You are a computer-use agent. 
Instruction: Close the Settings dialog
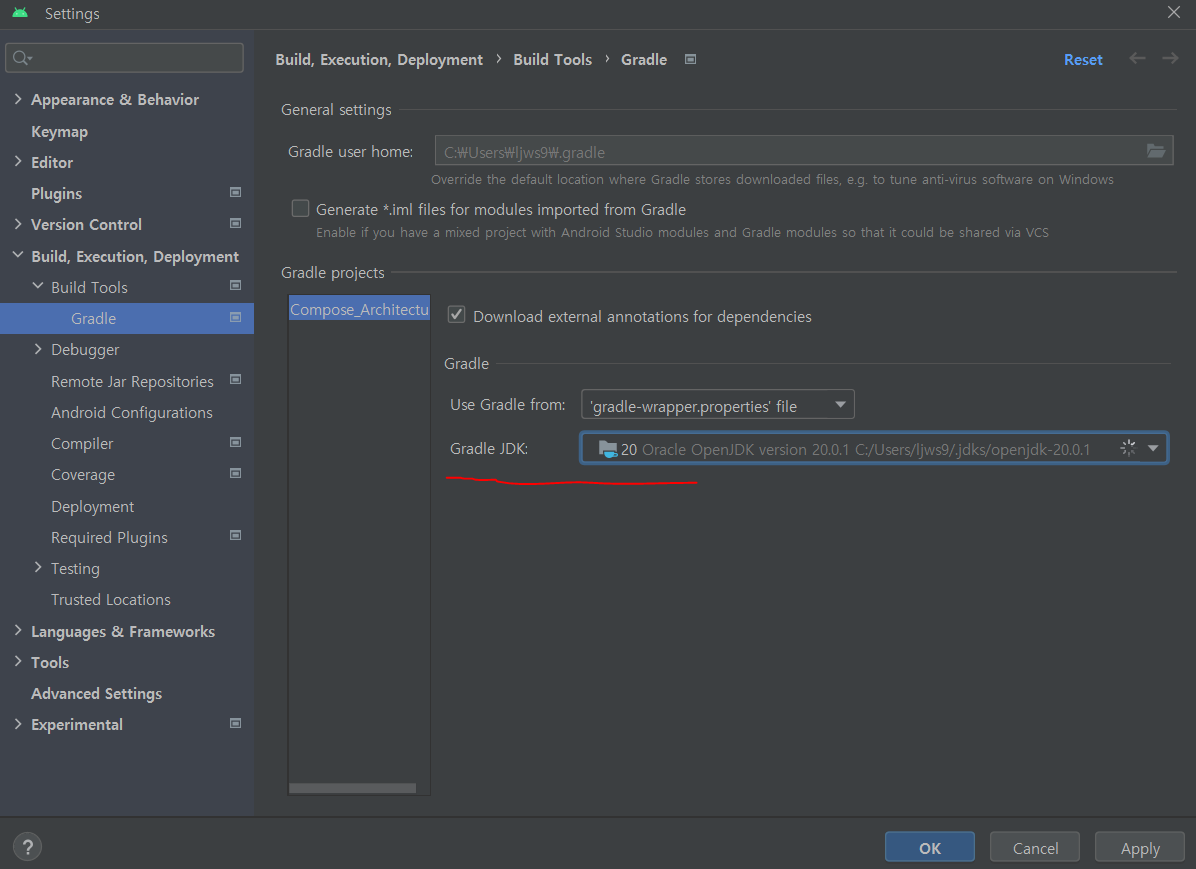tap(1174, 12)
